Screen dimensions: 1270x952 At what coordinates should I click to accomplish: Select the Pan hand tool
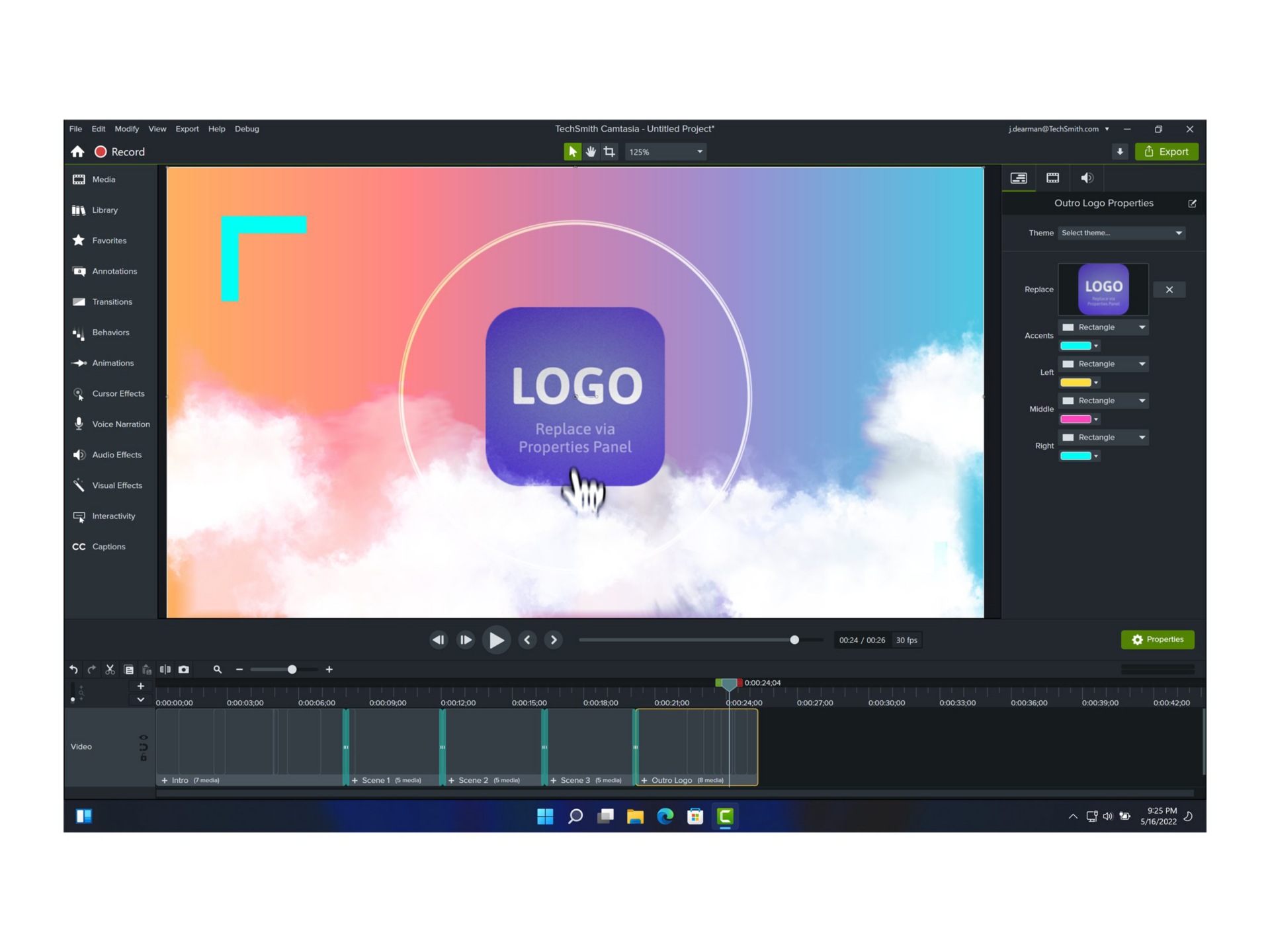(590, 151)
